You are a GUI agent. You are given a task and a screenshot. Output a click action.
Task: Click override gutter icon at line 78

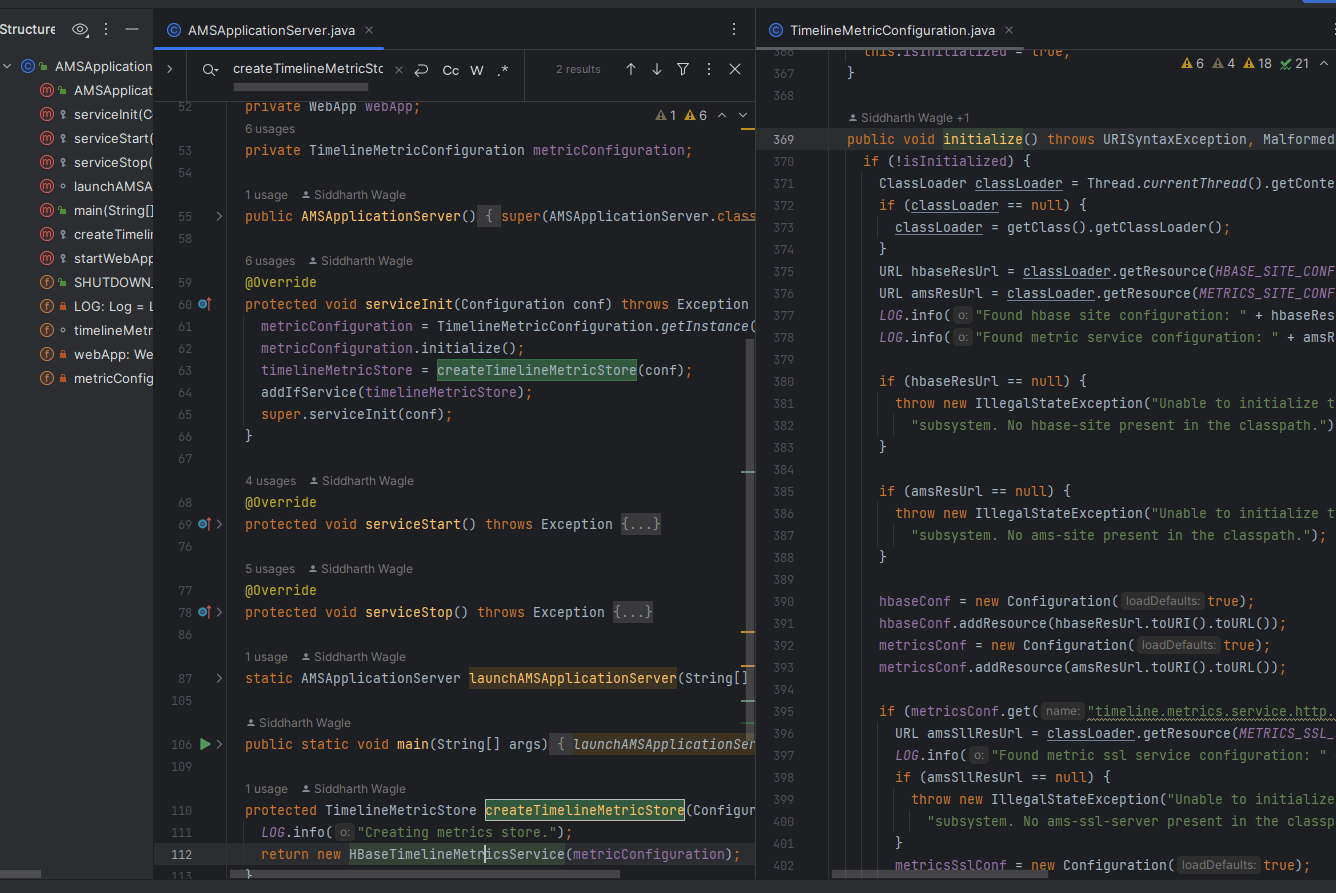(204, 612)
